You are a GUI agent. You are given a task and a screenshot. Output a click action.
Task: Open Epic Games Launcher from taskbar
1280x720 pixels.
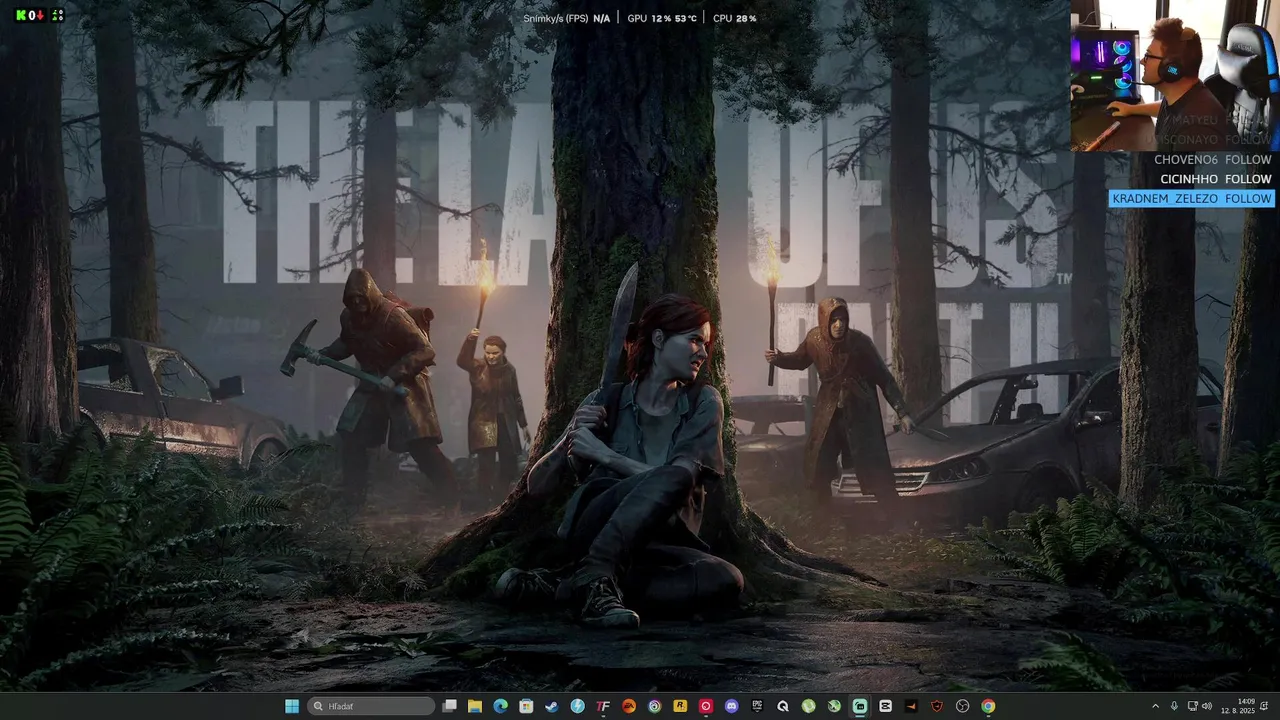point(757,706)
